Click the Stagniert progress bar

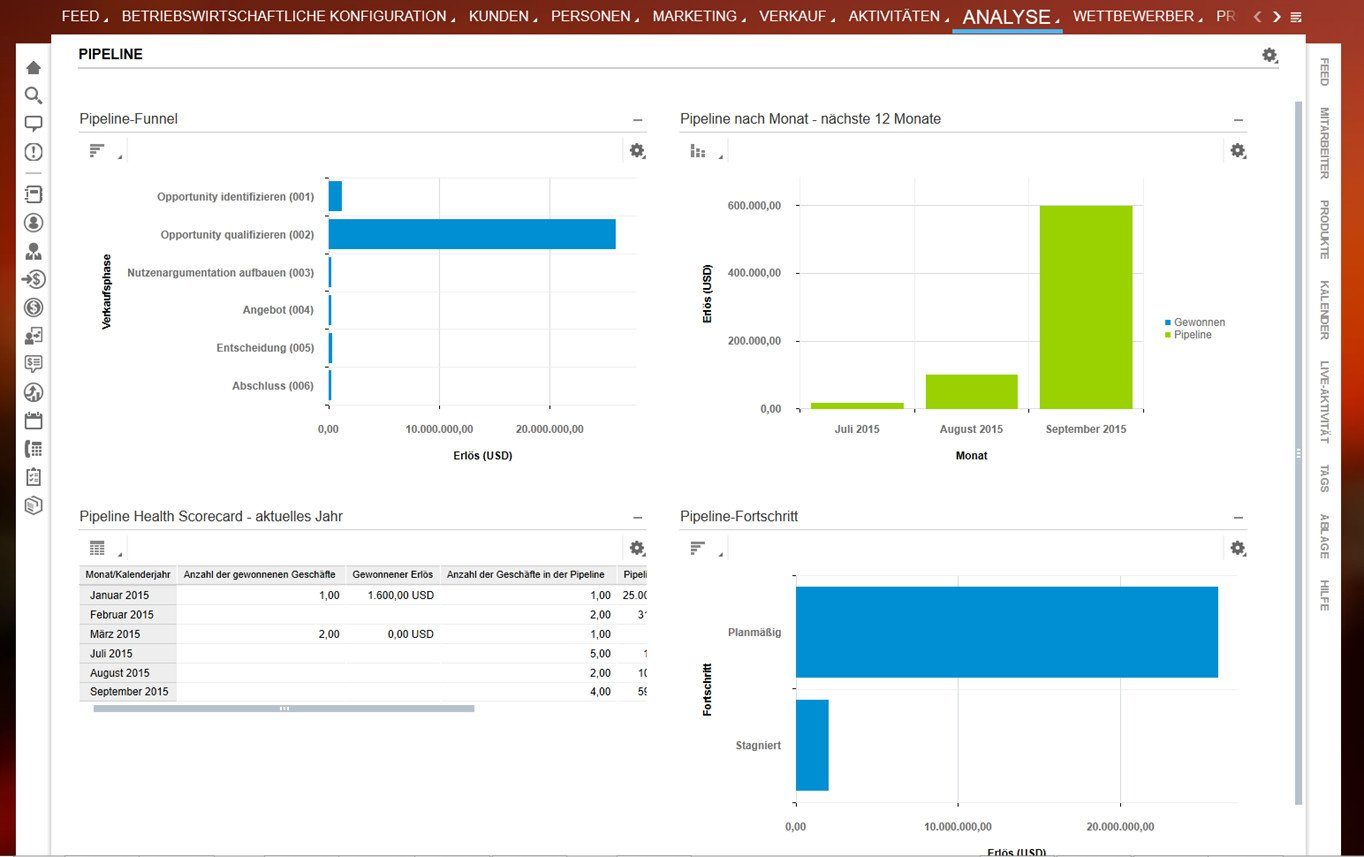point(812,745)
